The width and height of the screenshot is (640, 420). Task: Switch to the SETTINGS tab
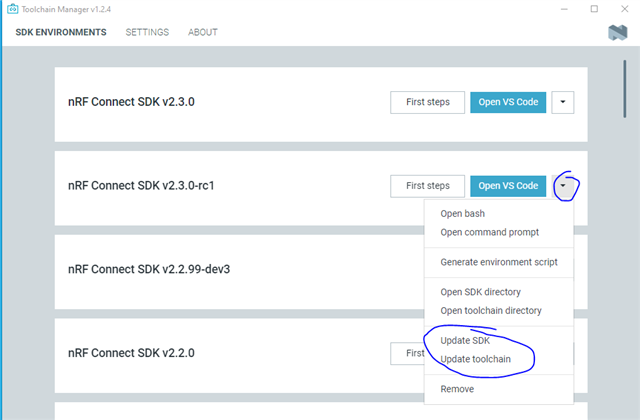tap(147, 32)
